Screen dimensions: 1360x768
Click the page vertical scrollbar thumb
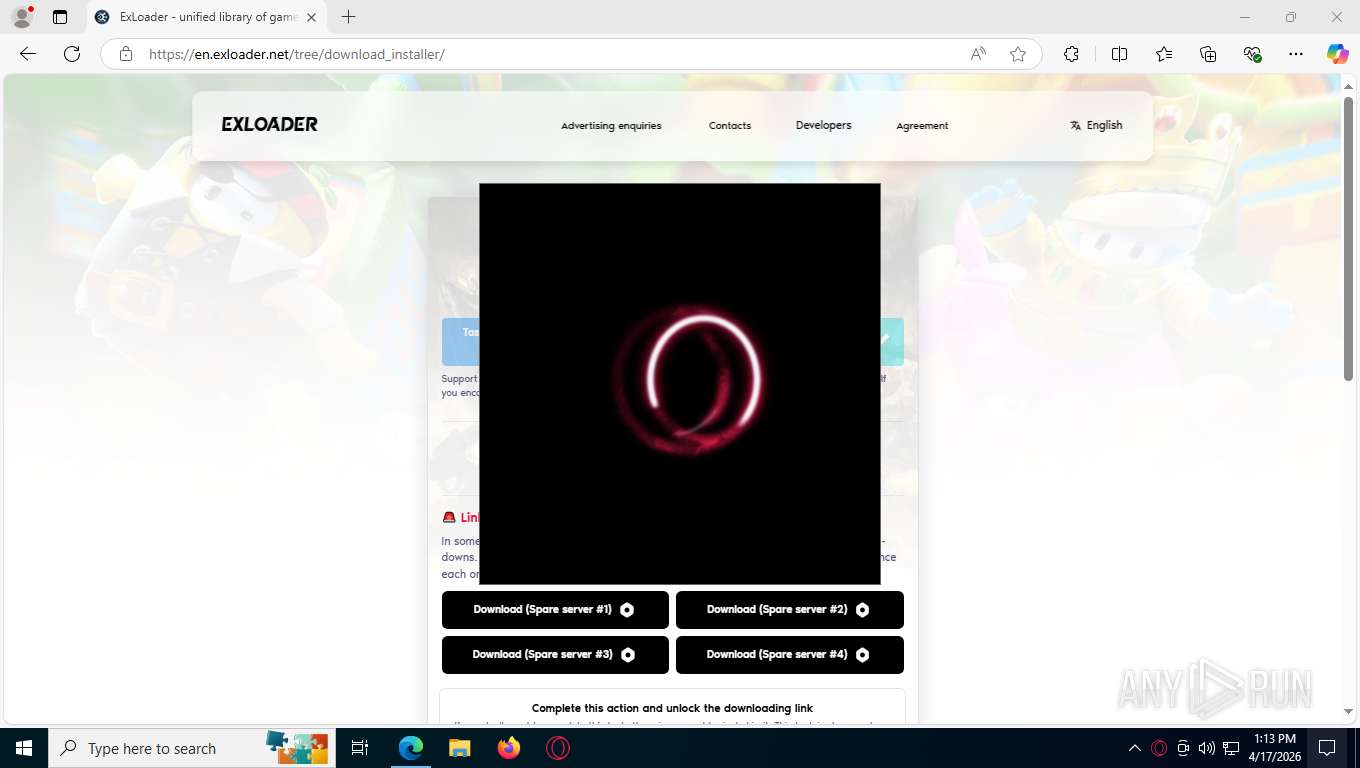tap(1348, 238)
